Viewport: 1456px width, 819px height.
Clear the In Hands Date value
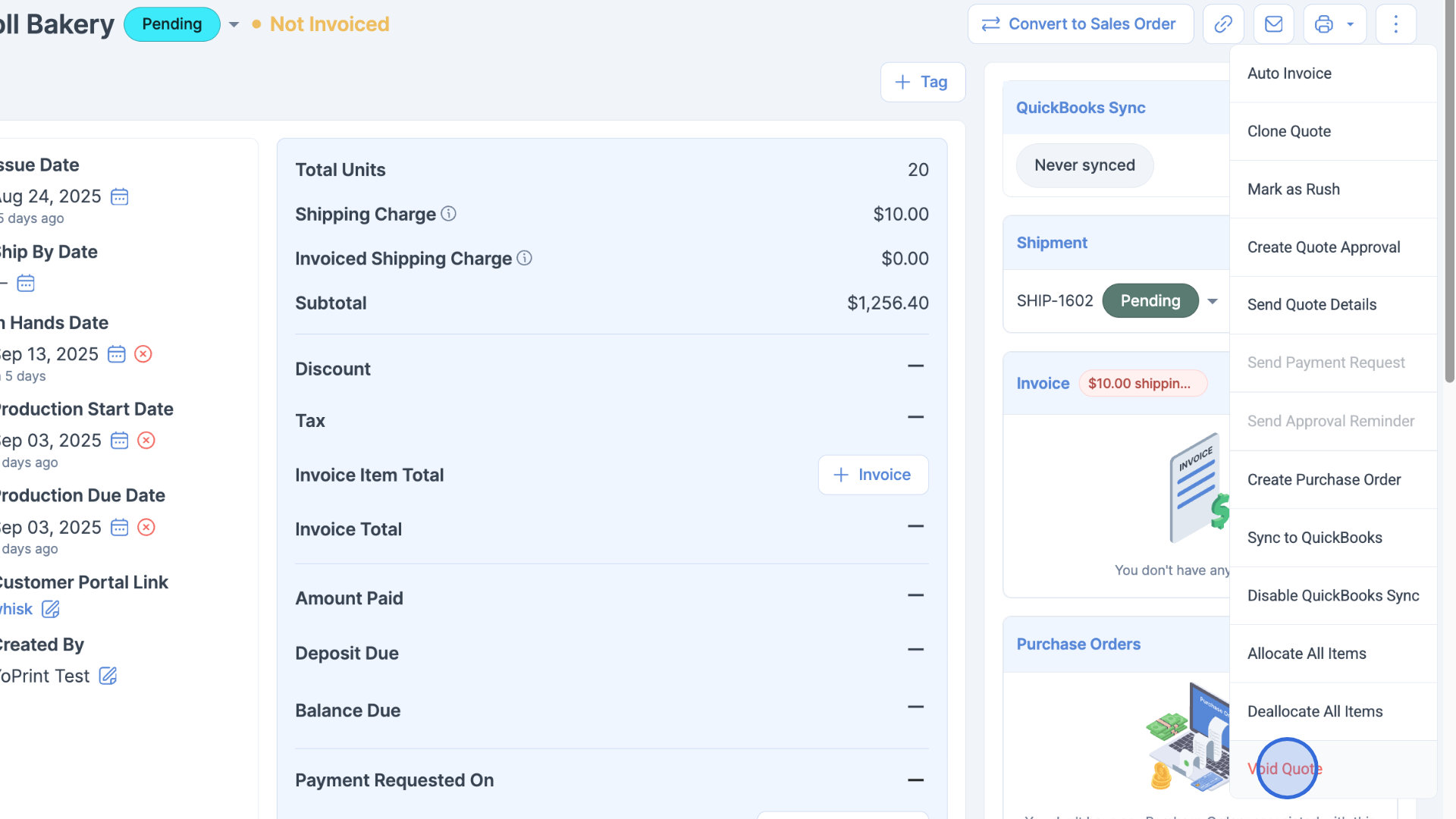click(x=143, y=354)
